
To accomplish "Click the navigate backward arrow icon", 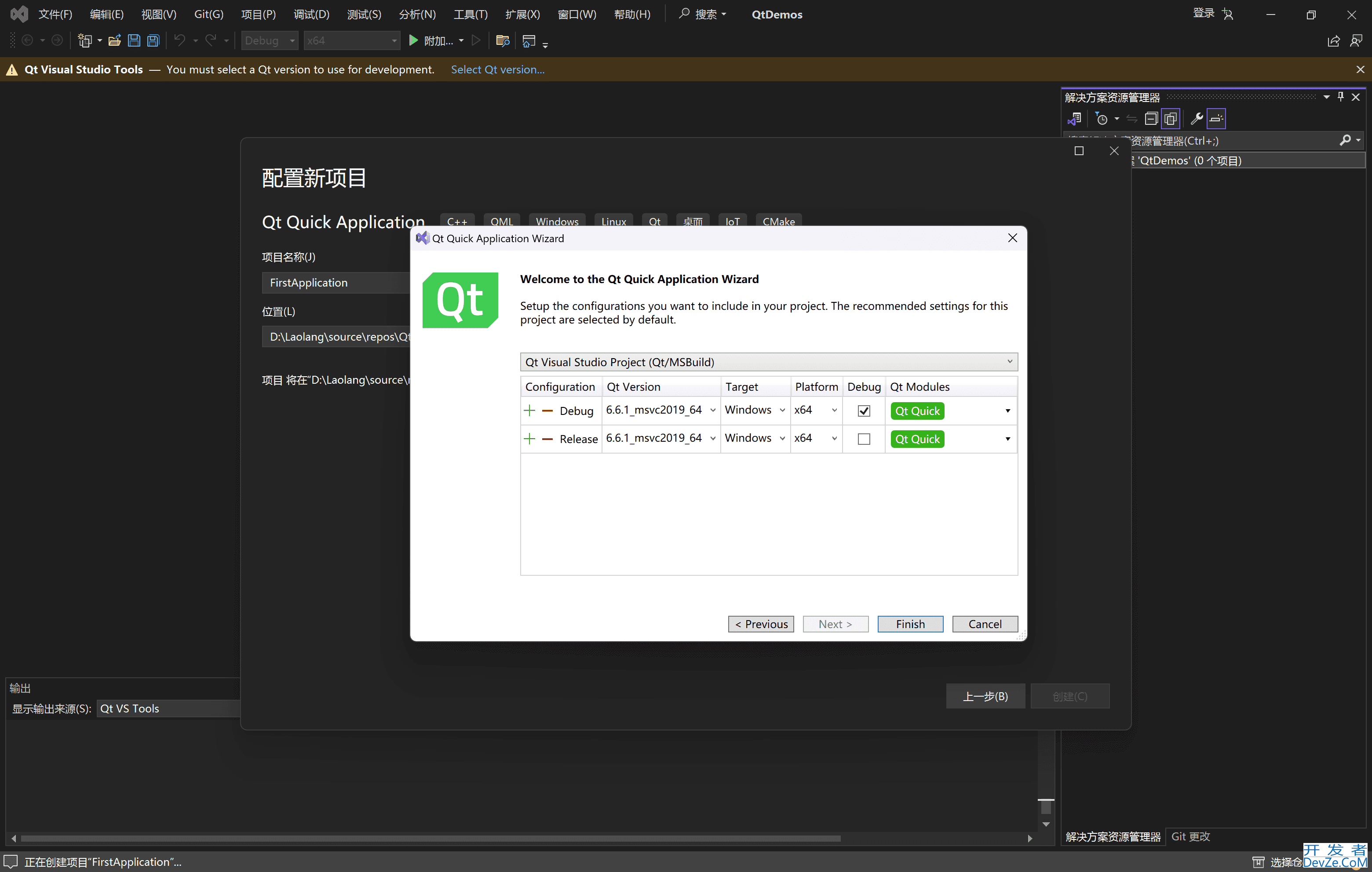I will 27,40.
